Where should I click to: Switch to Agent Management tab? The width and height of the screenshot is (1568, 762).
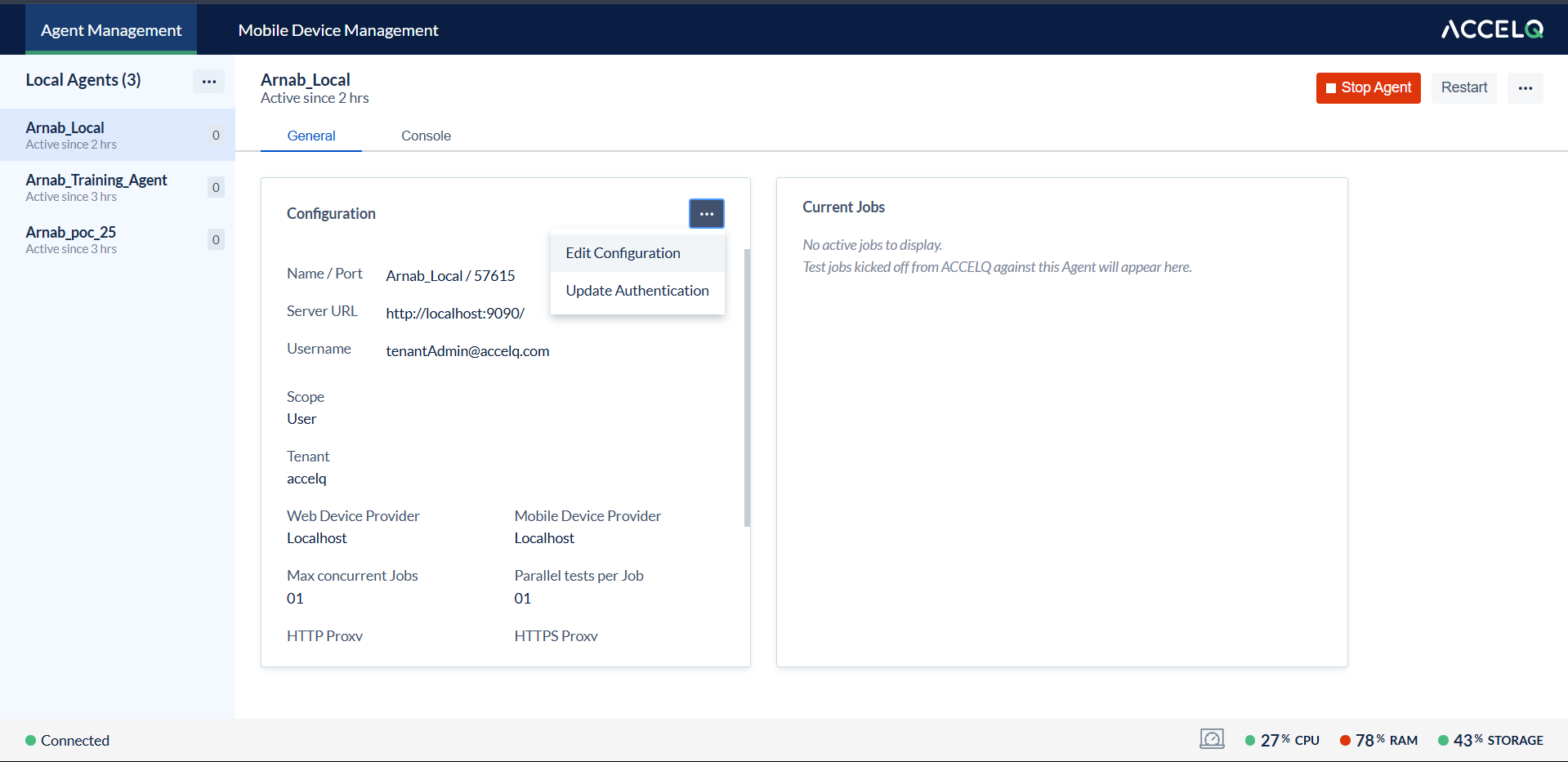(111, 30)
